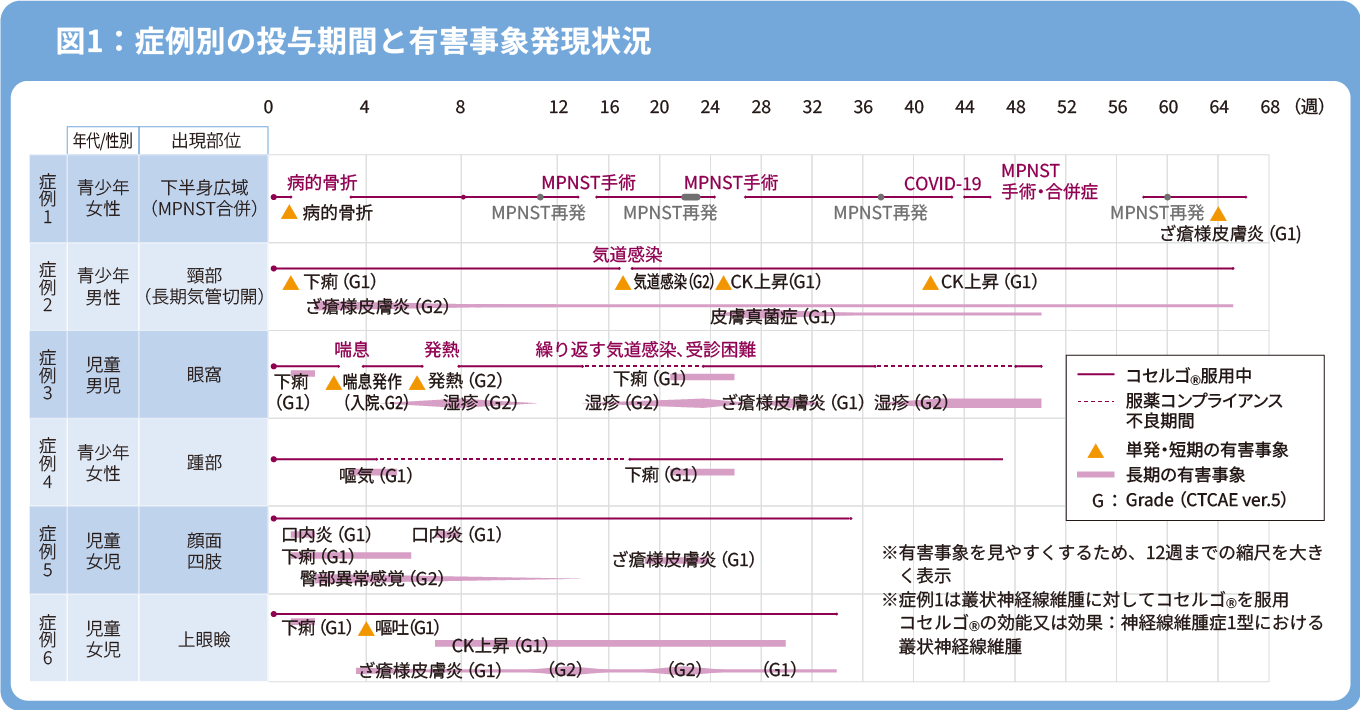This screenshot has height=710, width=1360.
Task: Select the 頸部 (長期気管切開) cell
Action: [x=205, y=286]
